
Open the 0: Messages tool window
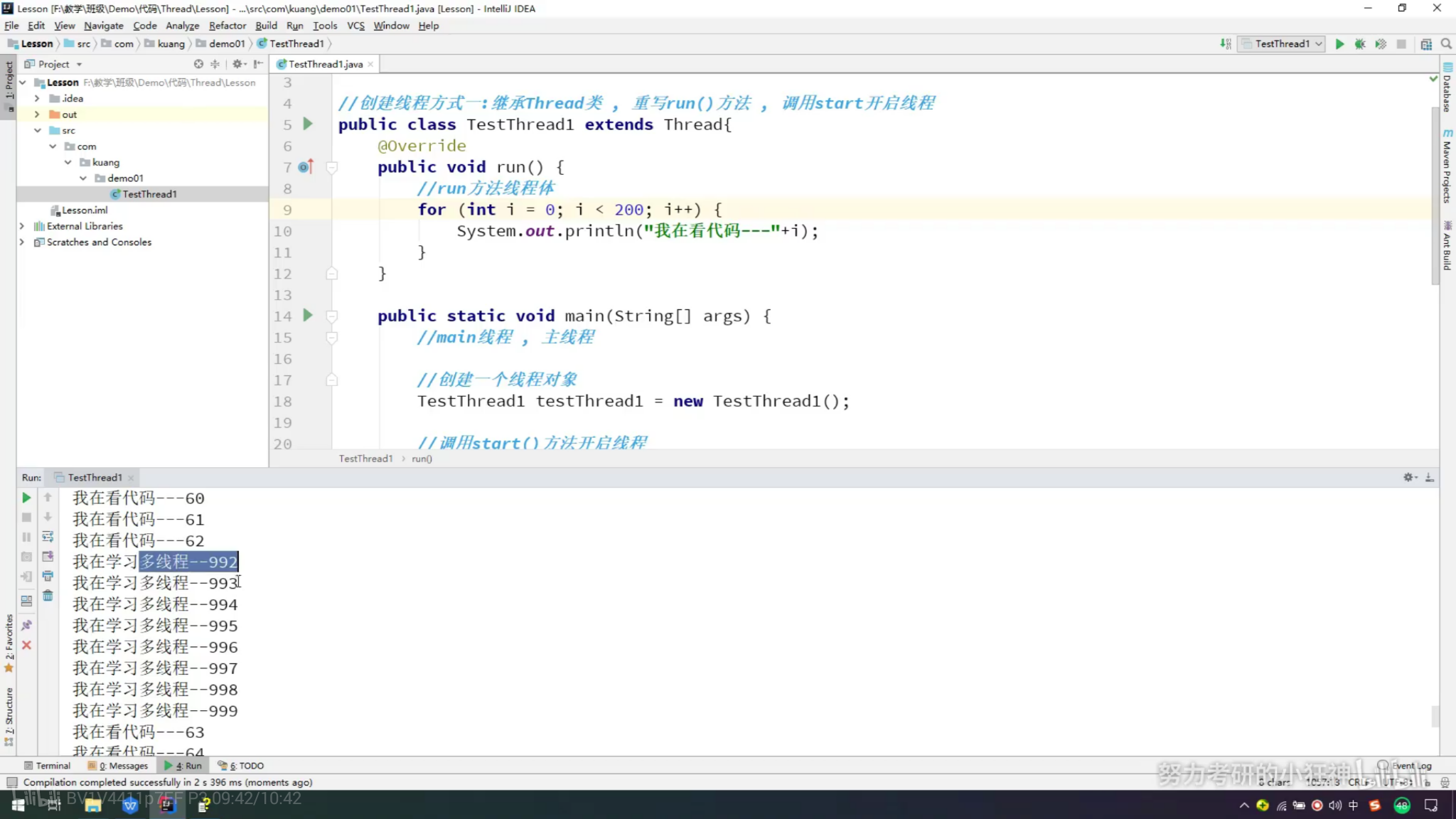(x=117, y=766)
